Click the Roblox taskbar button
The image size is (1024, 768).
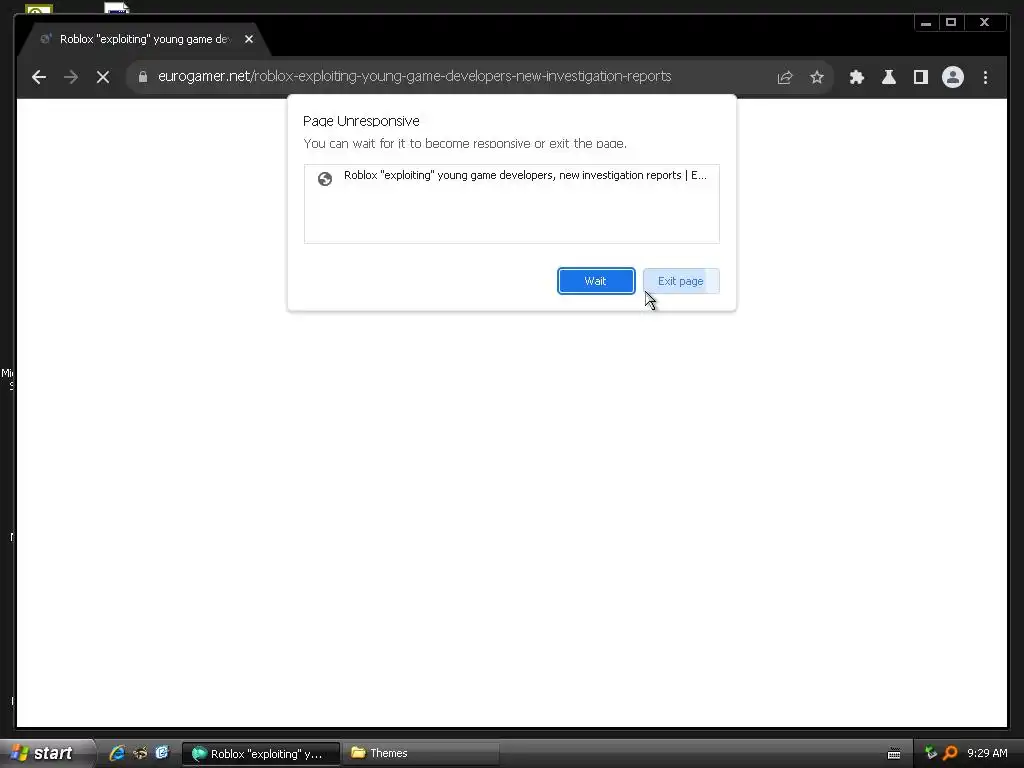click(260, 754)
